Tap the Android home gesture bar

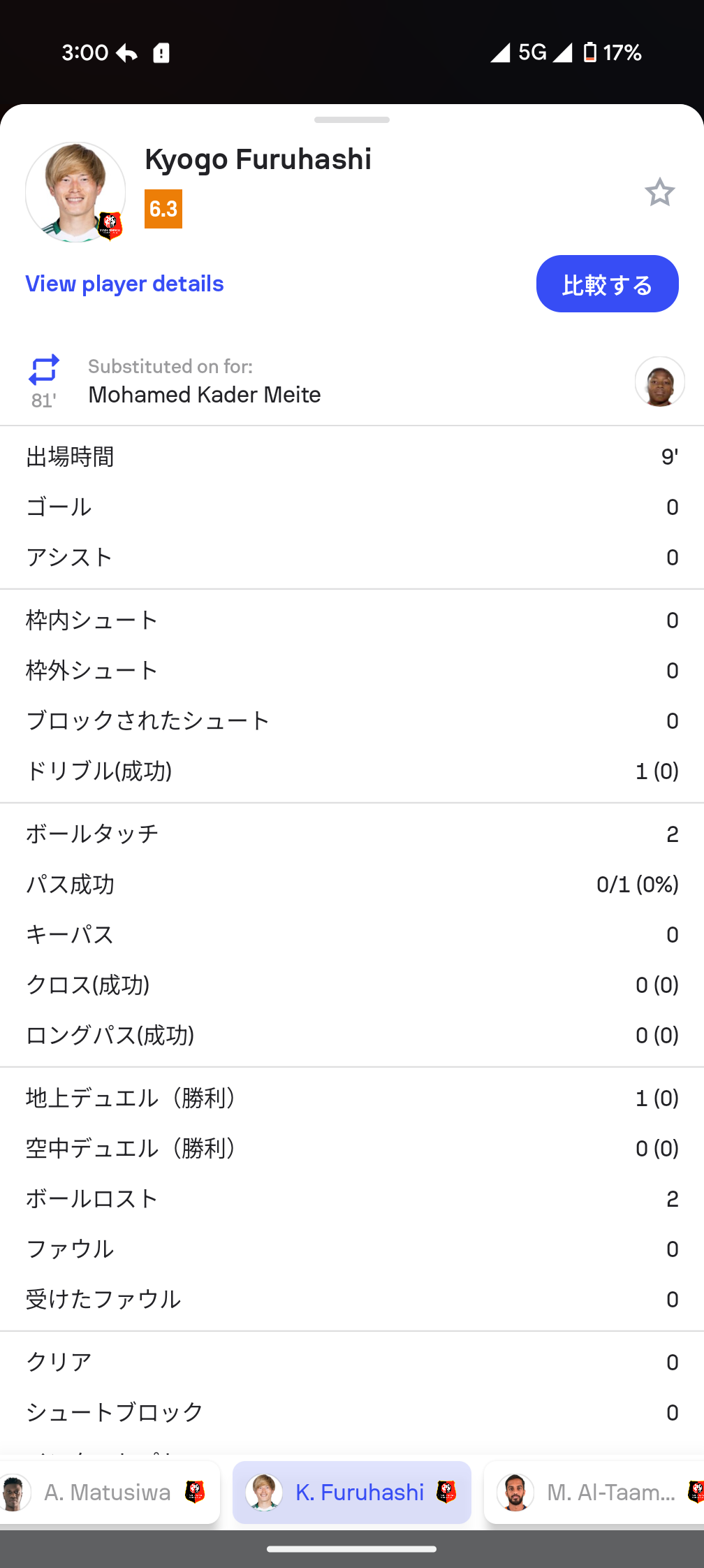352,1549
